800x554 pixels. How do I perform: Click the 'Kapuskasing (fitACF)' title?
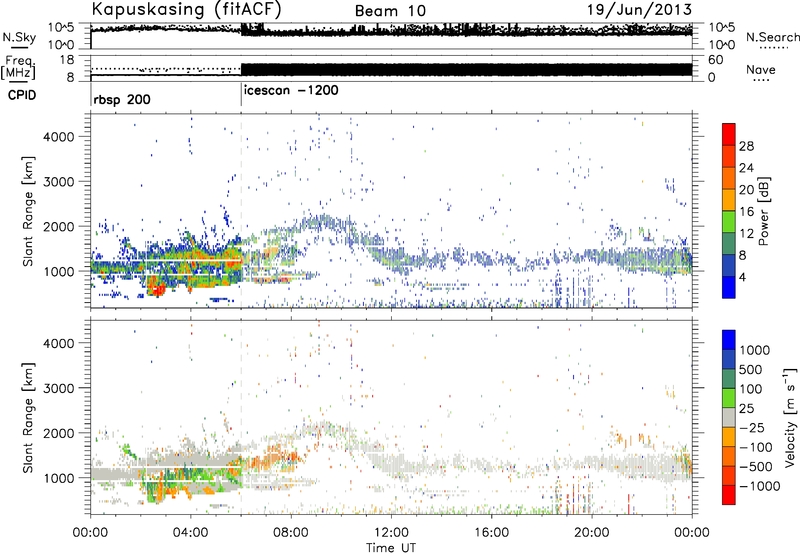click(x=186, y=9)
